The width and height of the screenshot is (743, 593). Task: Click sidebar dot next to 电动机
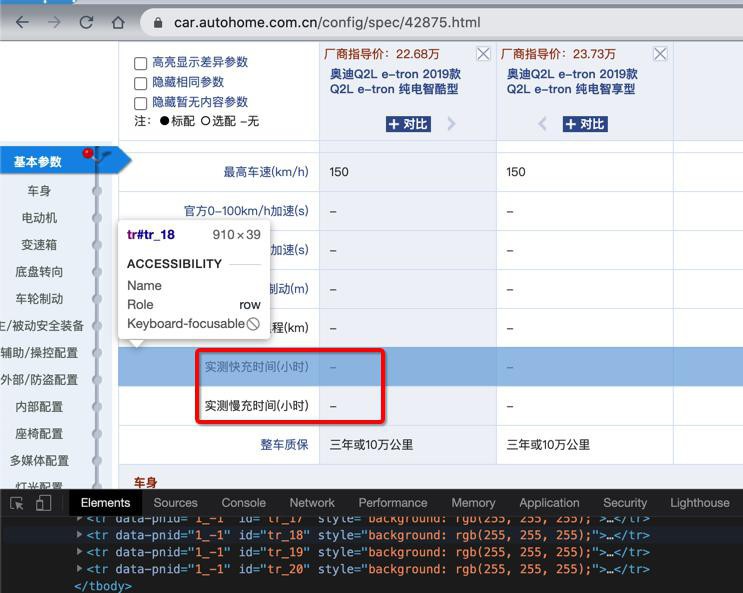tap(97, 218)
